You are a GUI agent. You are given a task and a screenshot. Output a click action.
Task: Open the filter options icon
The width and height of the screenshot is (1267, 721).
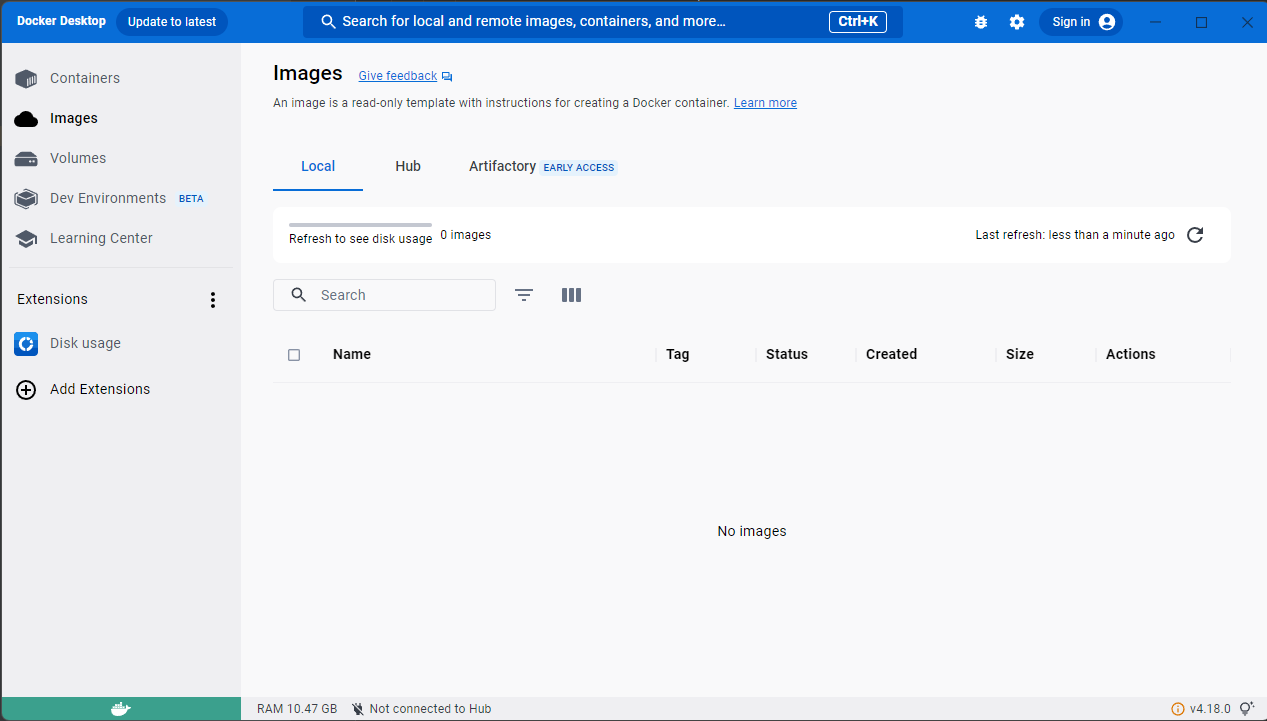pyautogui.click(x=524, y=295)
